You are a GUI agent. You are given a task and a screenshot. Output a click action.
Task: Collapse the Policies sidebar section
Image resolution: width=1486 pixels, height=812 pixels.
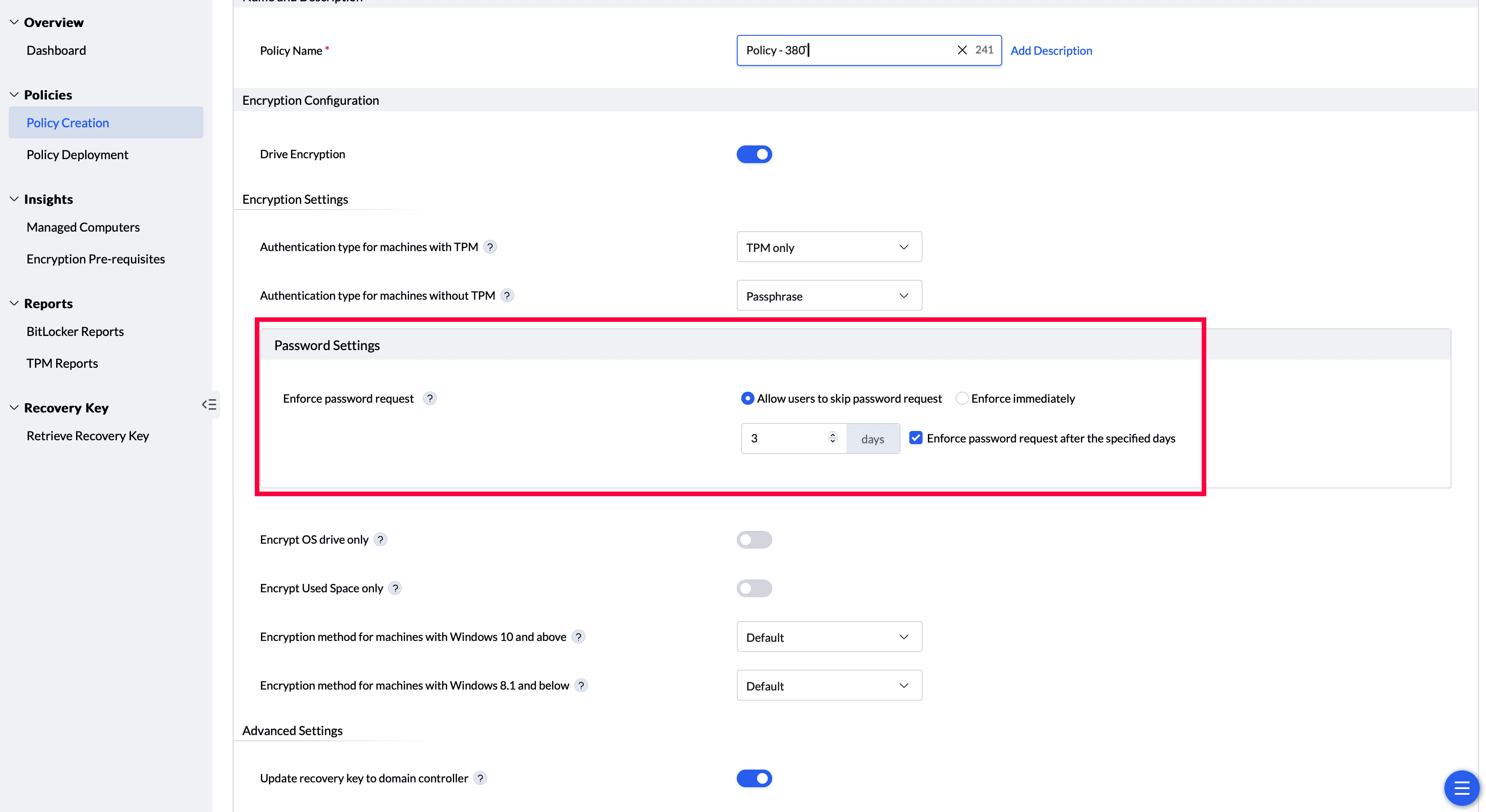point(15,95)
